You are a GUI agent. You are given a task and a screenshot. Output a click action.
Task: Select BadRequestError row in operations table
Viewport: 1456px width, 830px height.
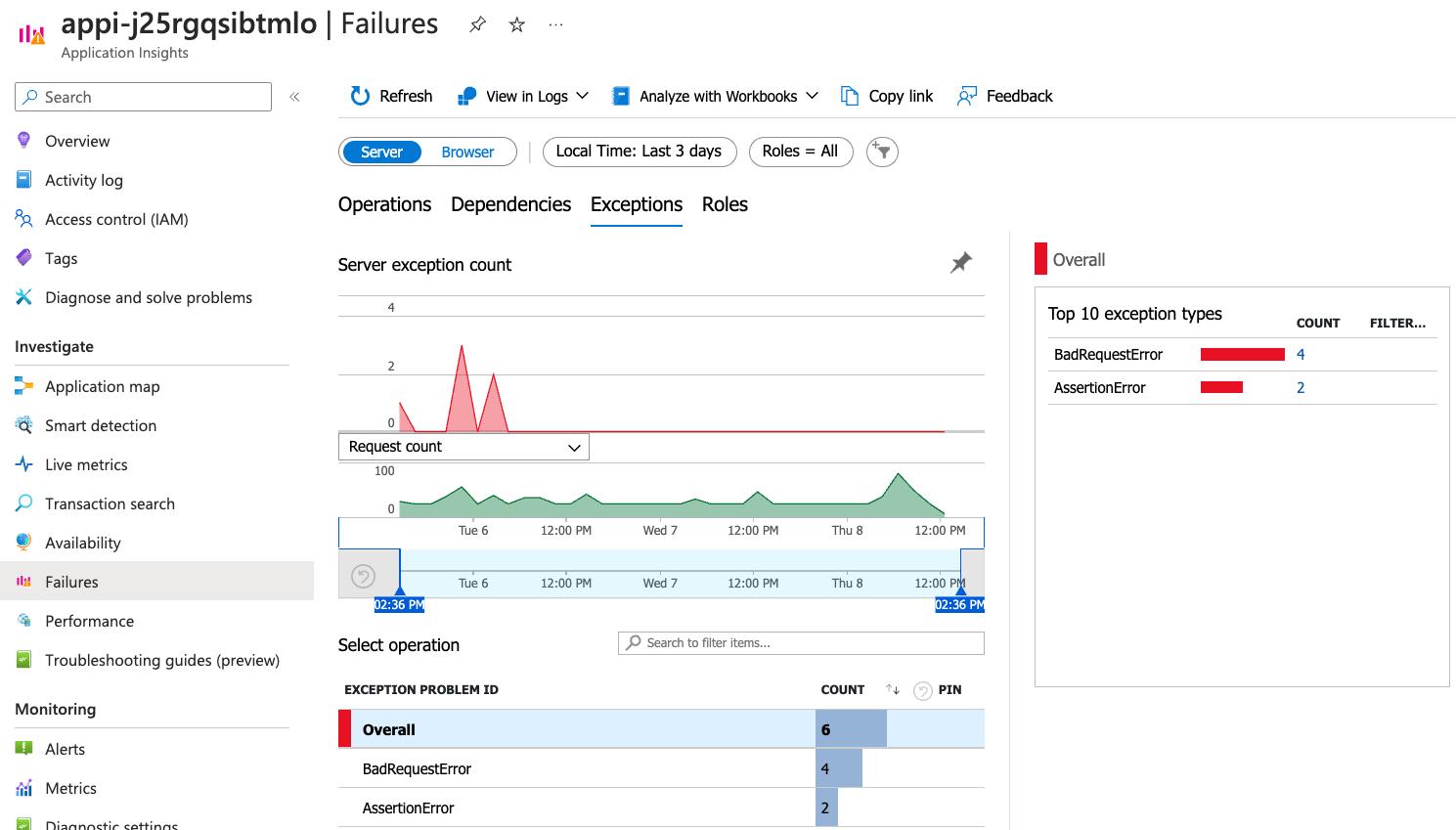[661, 768]
